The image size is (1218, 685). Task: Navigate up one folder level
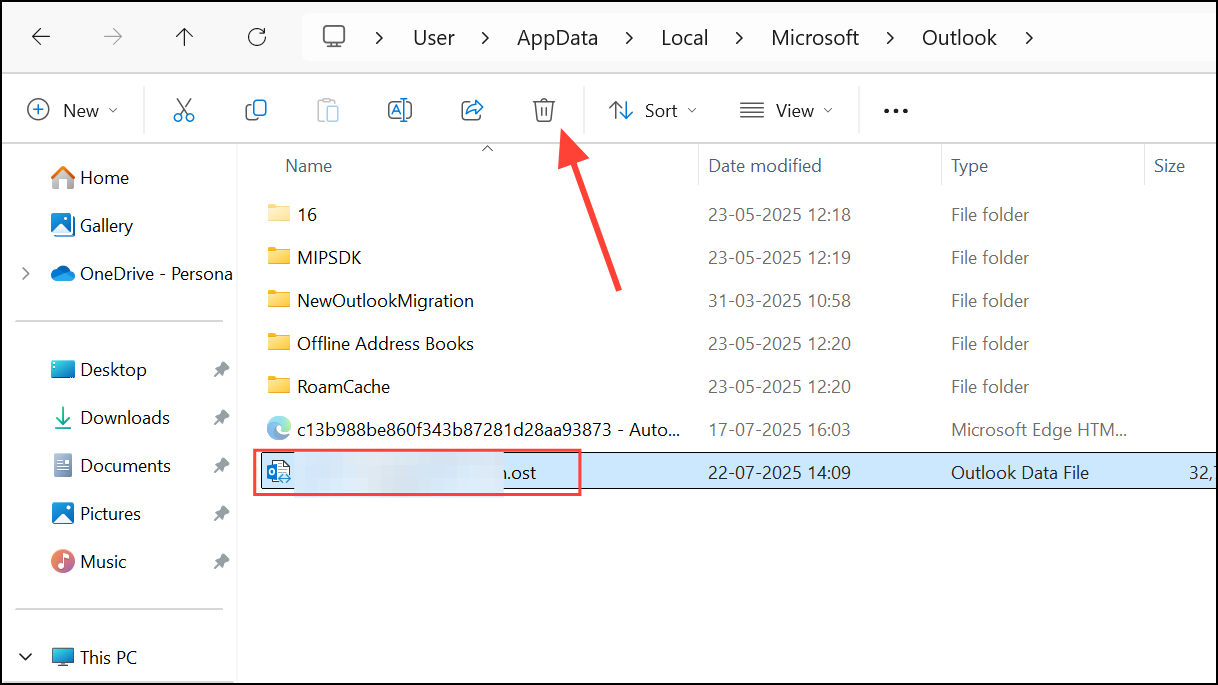click(184, 38)
